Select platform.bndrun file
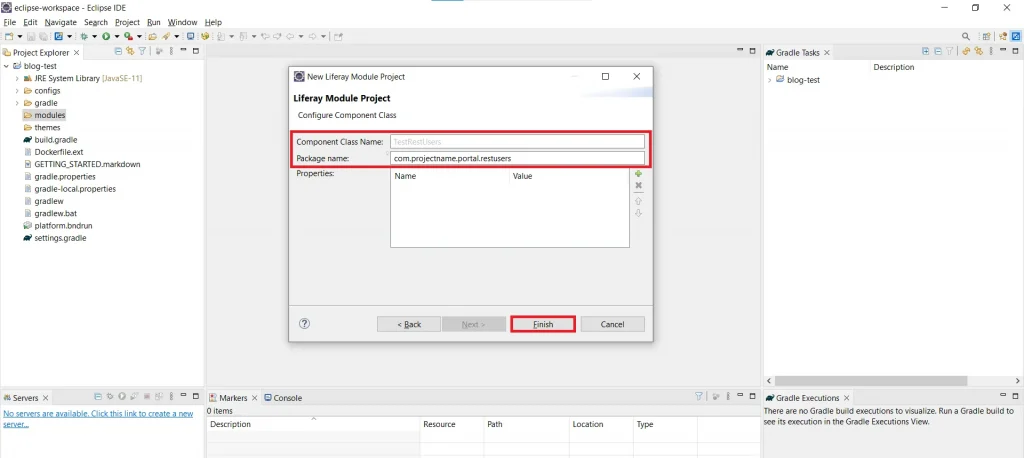Image resolution: width=1024 pixels, height=458 pixels. pyautogui.click(x=63, y=225)
